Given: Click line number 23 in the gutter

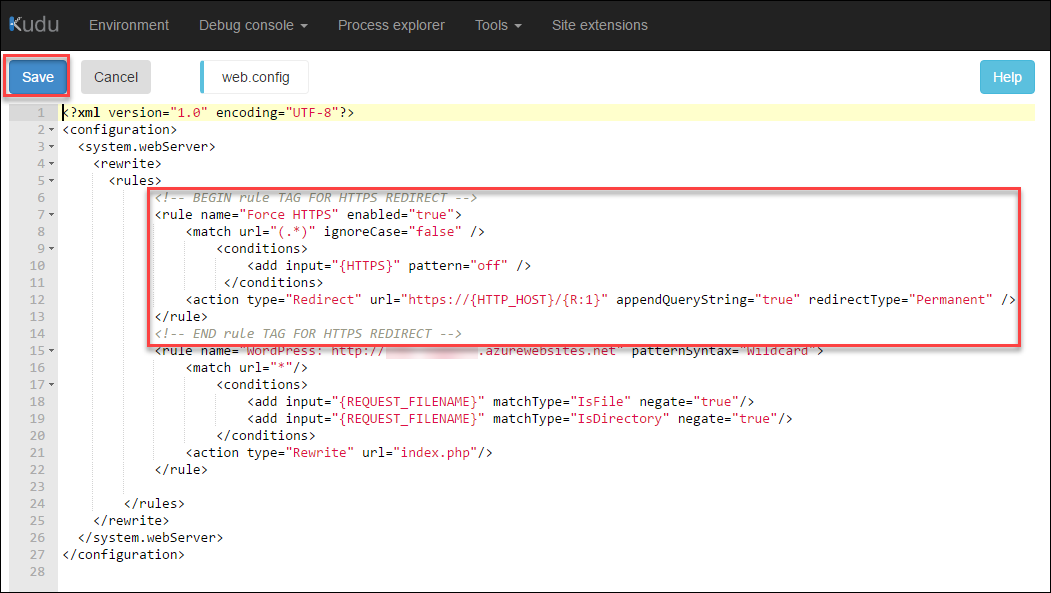Looking at the screenshot, I should tap(38, 486).
